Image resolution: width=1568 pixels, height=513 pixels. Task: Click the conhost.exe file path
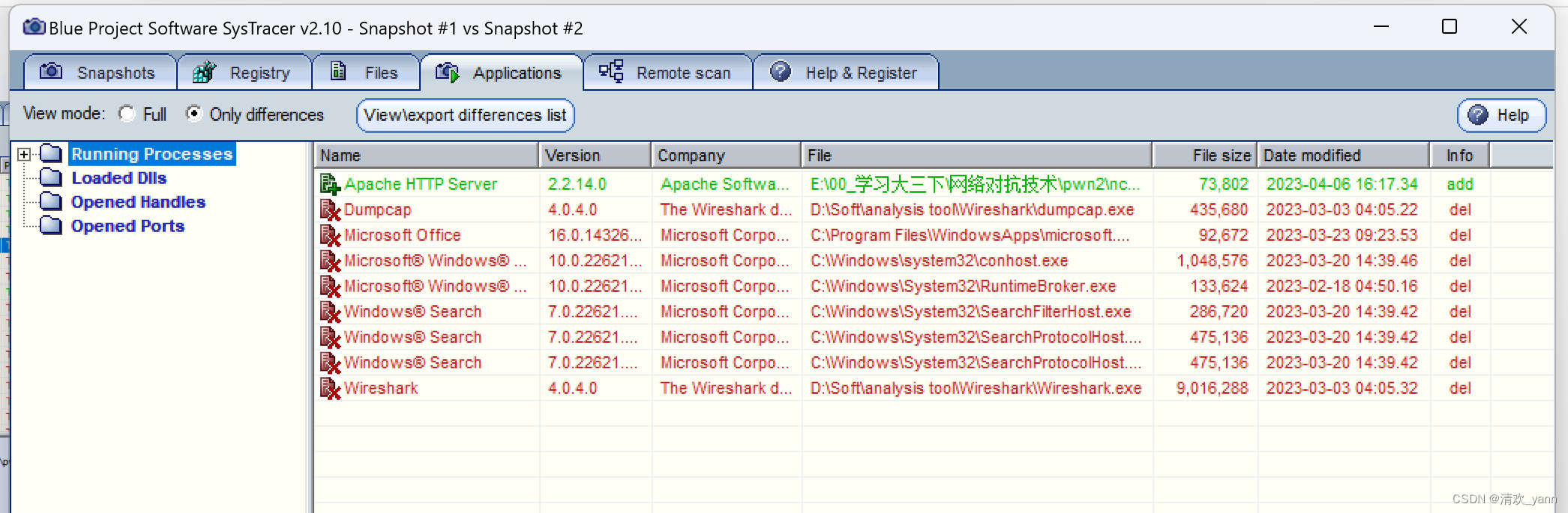coord(939,260)
